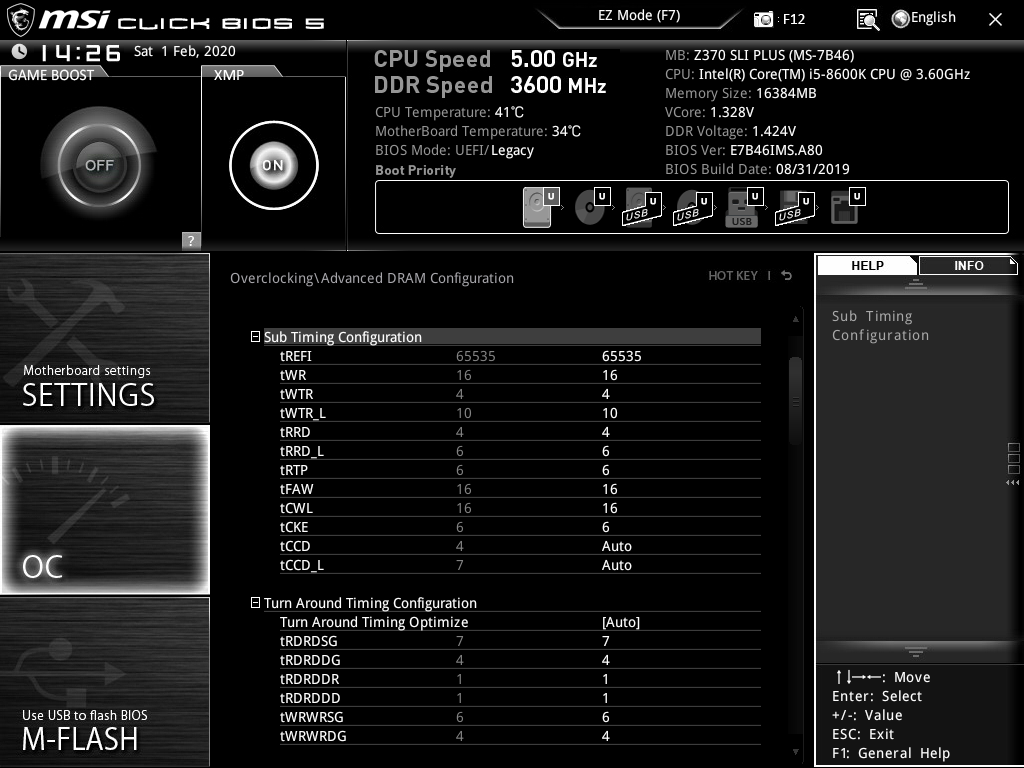Collapse the Sub Timing Configuration section
1024x768 pixels.
coord(255,337)
